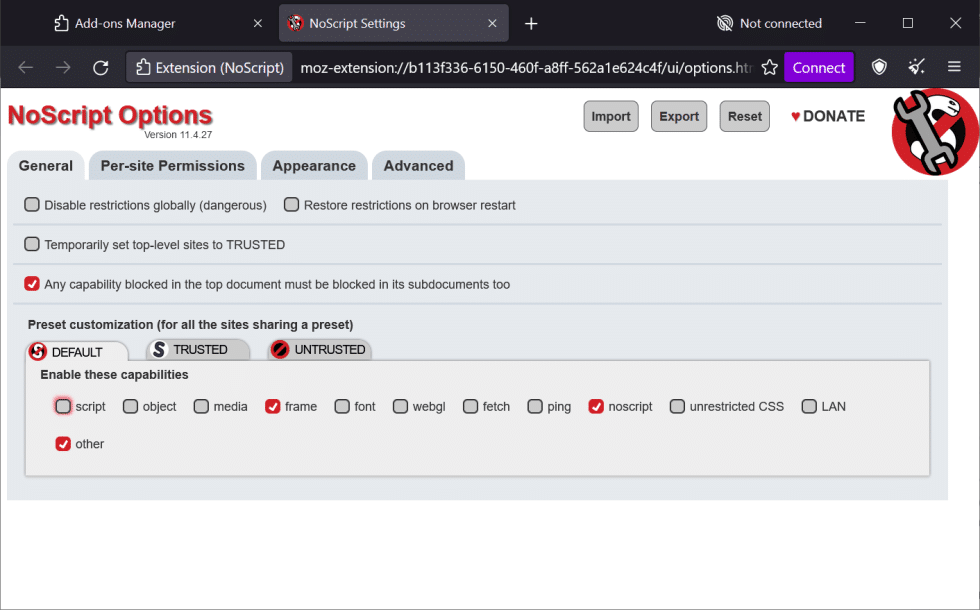980x610 pixels.
Task: Reload the current page
Action: pos(101,68)
